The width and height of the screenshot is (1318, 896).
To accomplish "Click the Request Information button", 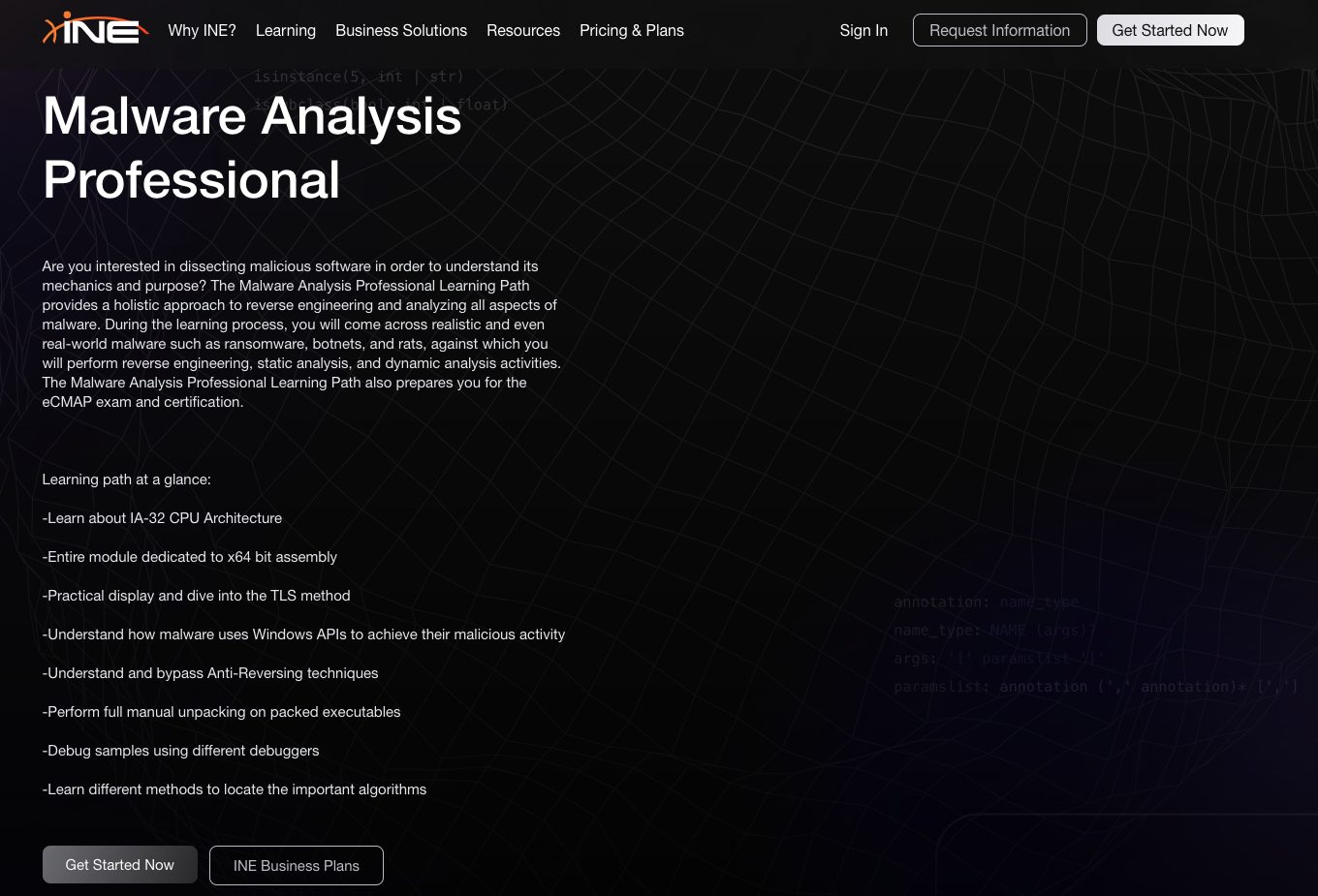I will tap(1000, 30).
